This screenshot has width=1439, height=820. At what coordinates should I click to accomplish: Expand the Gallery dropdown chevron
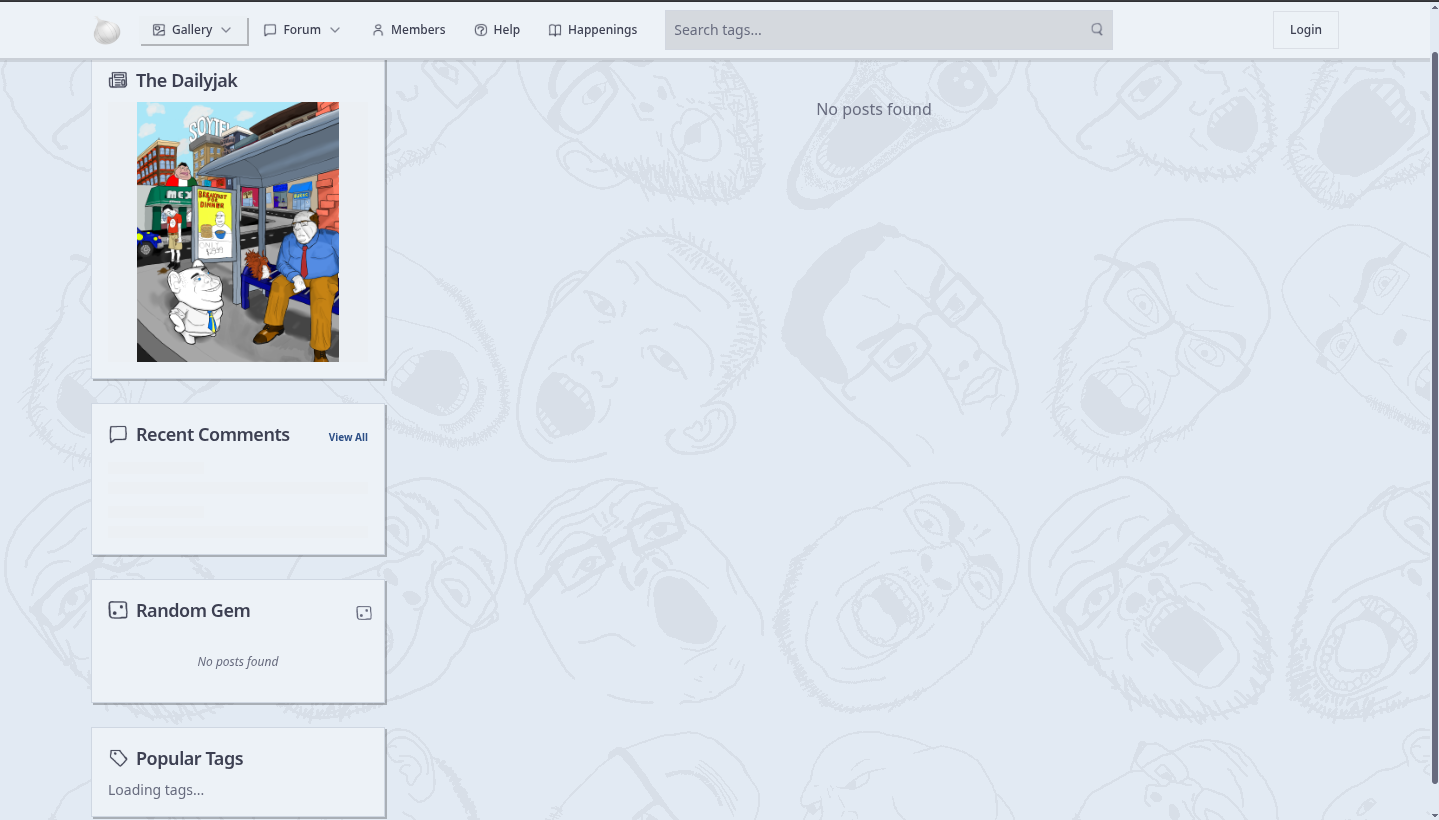tap(226, 30)
